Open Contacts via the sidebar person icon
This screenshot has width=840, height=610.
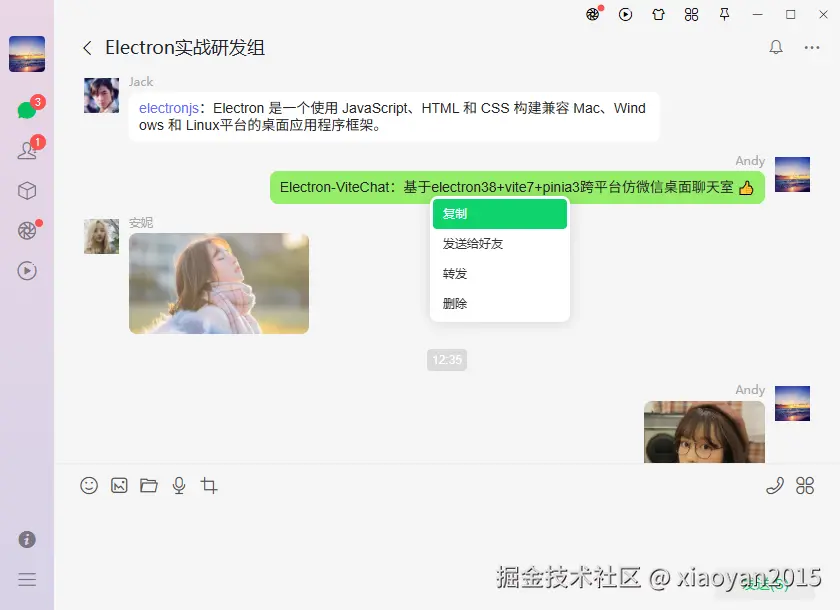coord(27,152)
